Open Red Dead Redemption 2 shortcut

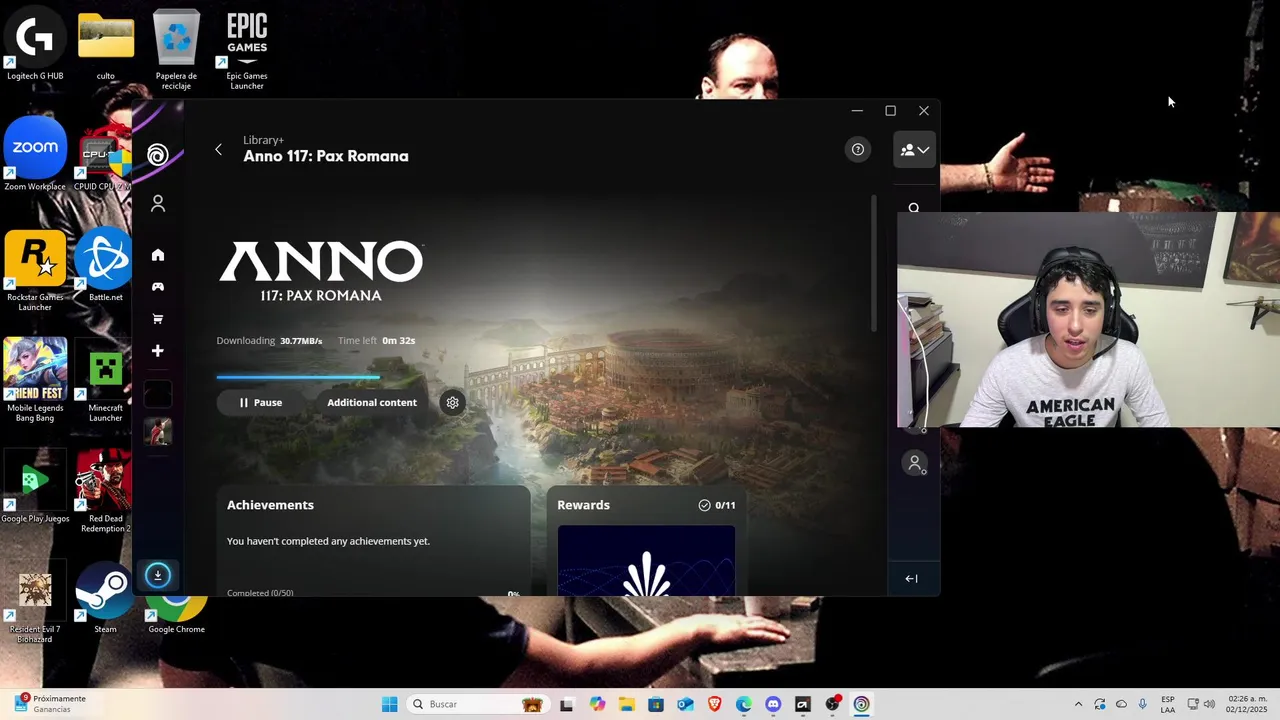(105, 490)
